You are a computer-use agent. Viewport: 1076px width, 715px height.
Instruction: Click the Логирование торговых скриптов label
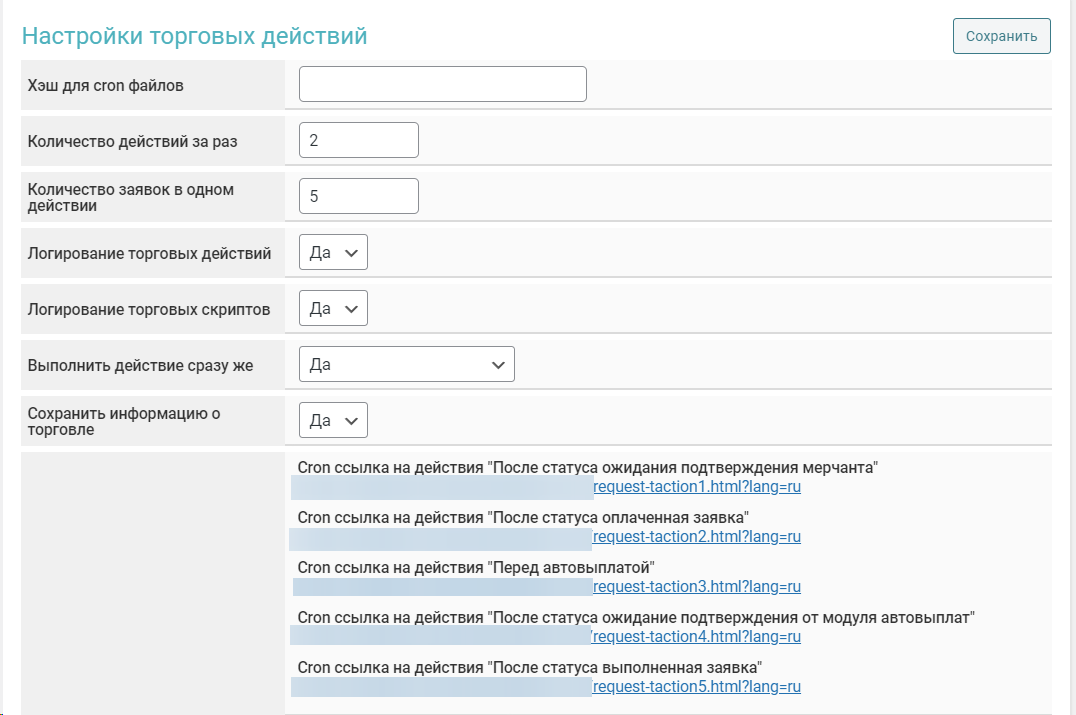(149, 310)
